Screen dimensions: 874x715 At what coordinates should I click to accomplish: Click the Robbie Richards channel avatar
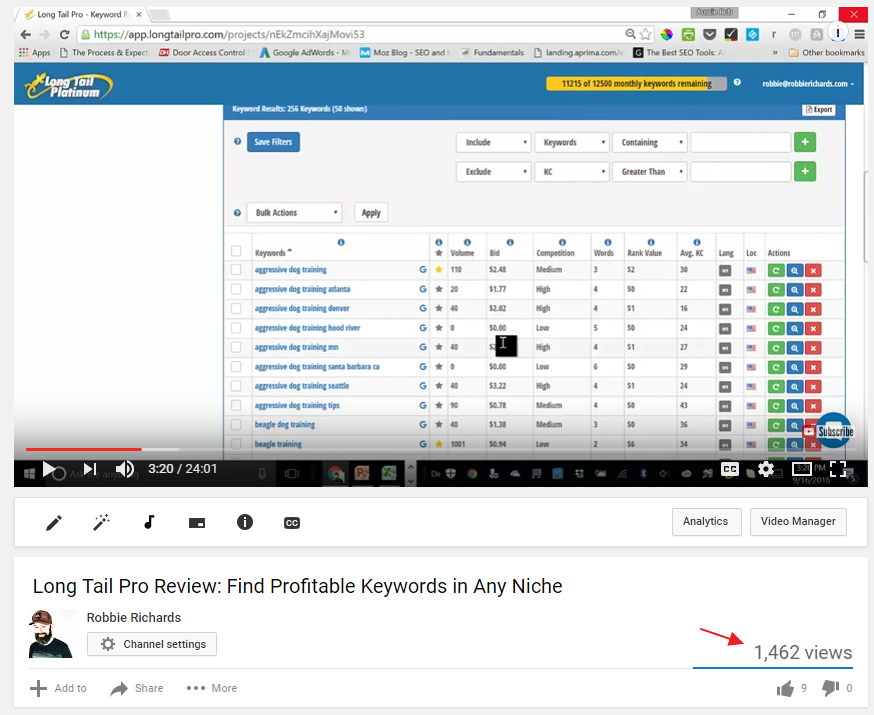pos(50,634)
